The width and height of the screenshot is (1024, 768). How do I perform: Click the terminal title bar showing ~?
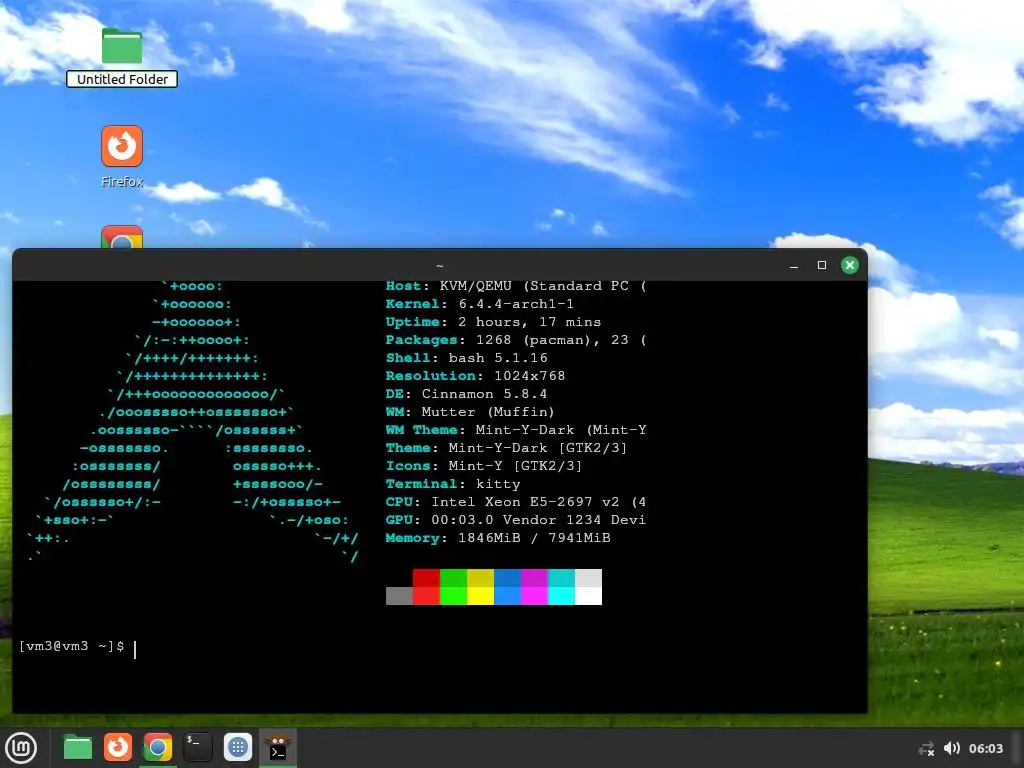click(440, 265)
